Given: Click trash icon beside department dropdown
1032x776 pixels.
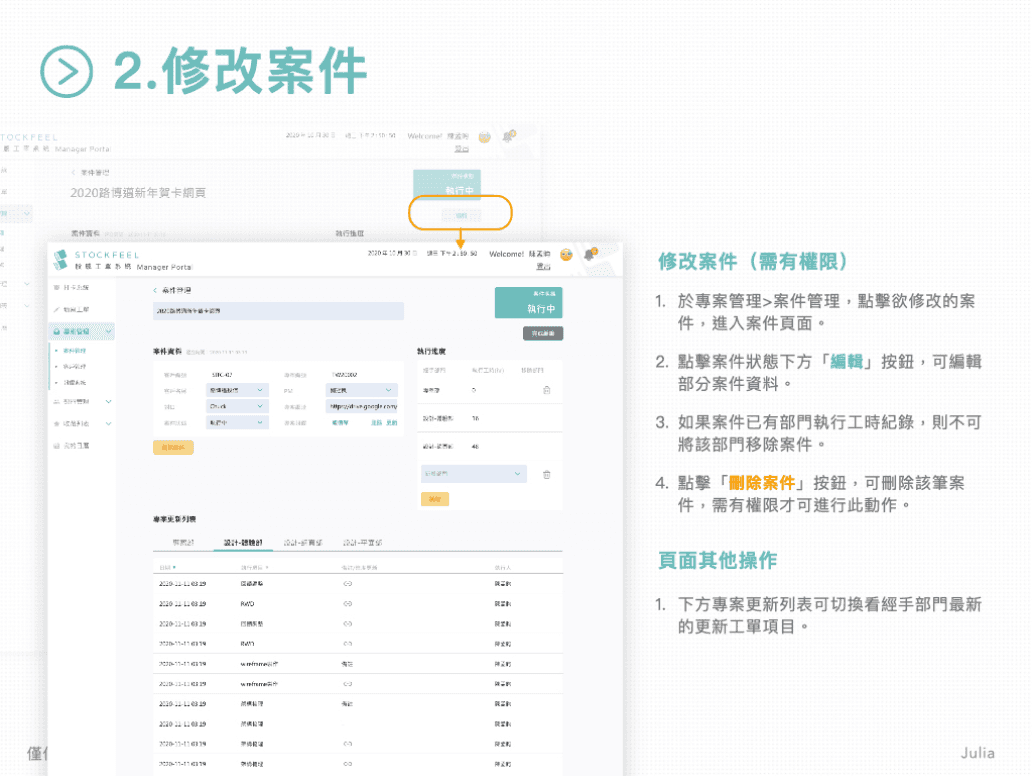Looking at the screenshot, I should point(546,474).
